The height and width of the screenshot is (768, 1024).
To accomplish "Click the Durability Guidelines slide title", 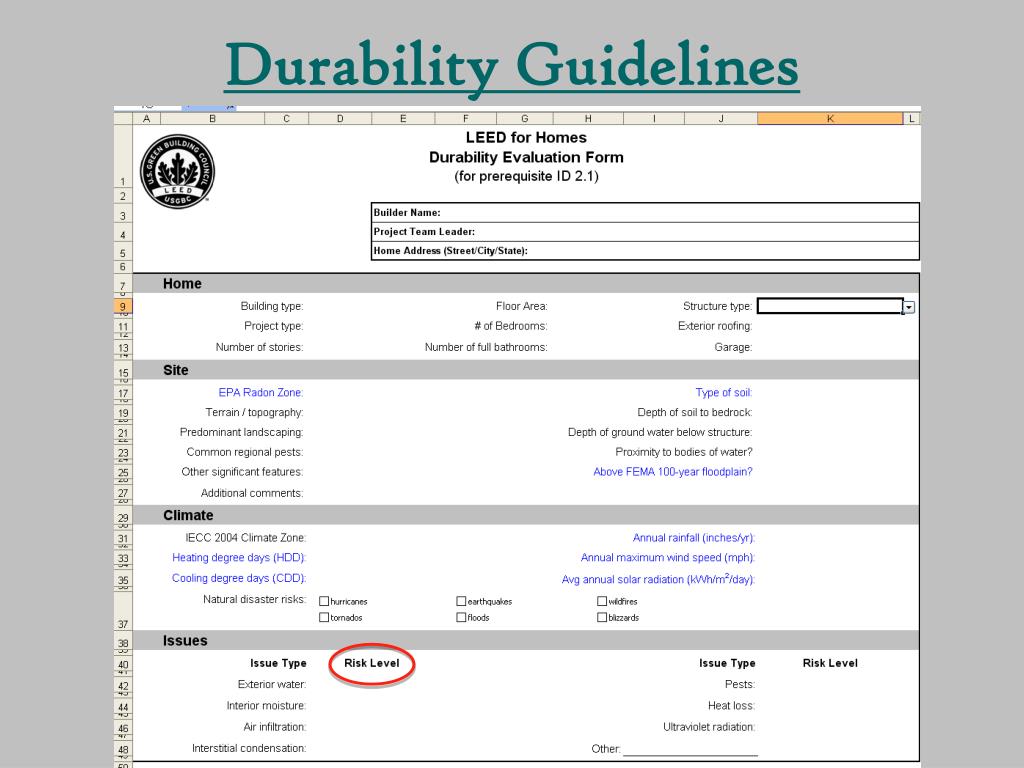I will coord(512,67).
